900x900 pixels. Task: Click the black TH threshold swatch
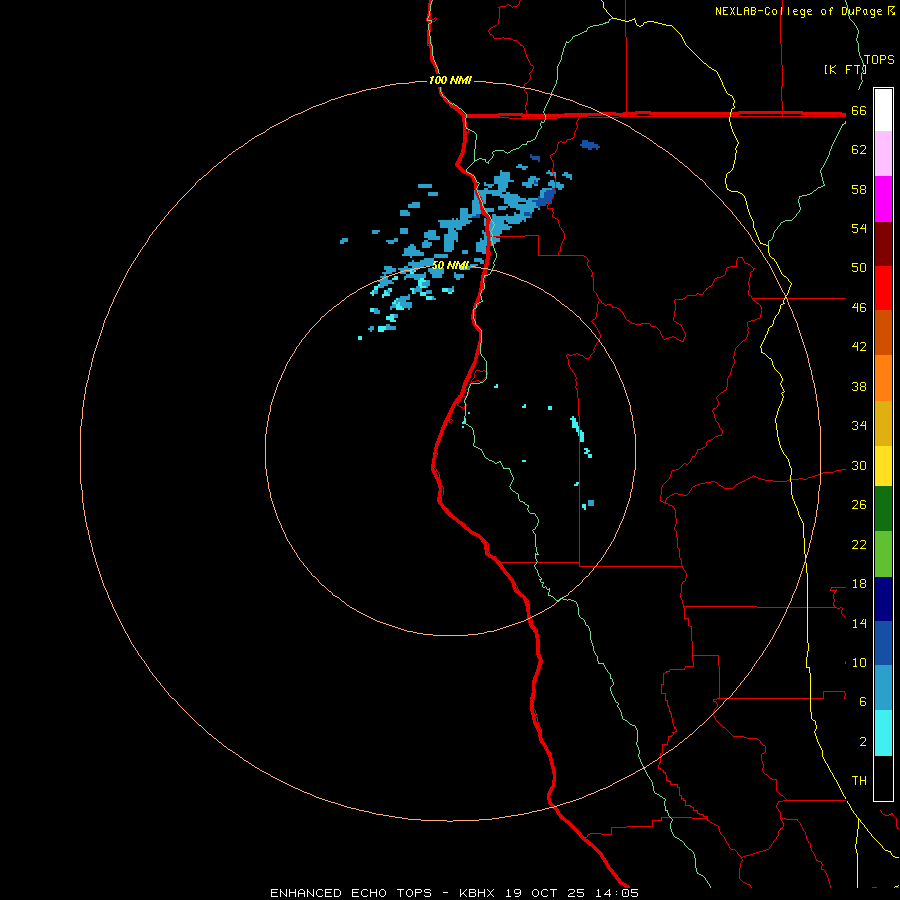tap(883, 778)
